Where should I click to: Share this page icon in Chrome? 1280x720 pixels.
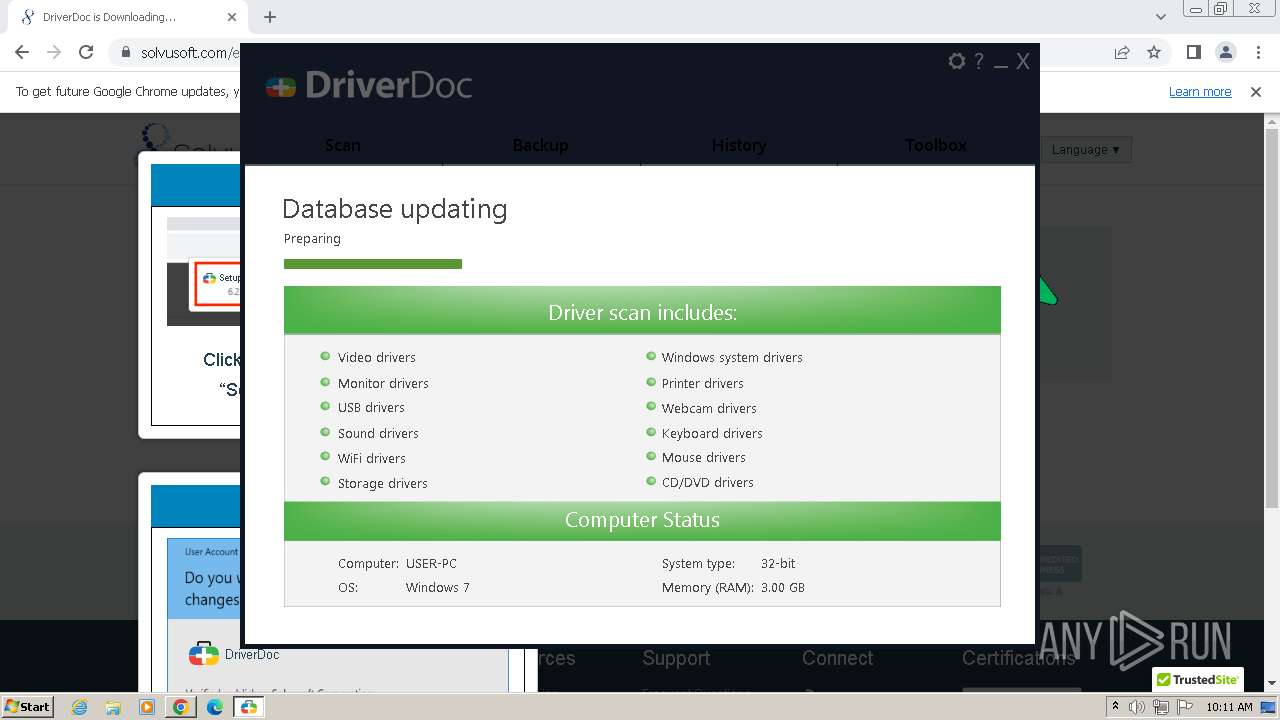click(1122, 52)
